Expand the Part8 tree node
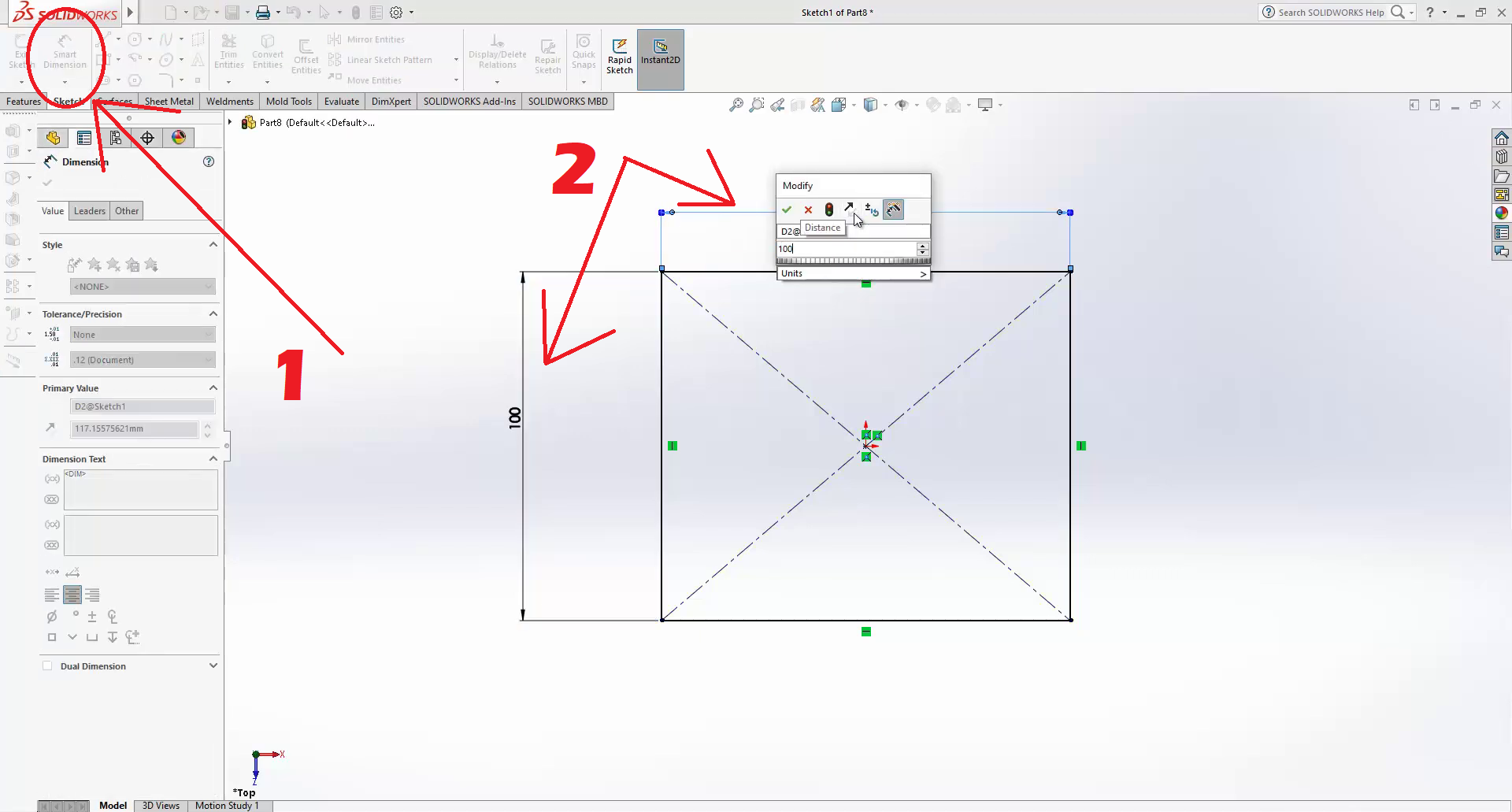The height and width of the screenshot is (812, 1512). 230,123
